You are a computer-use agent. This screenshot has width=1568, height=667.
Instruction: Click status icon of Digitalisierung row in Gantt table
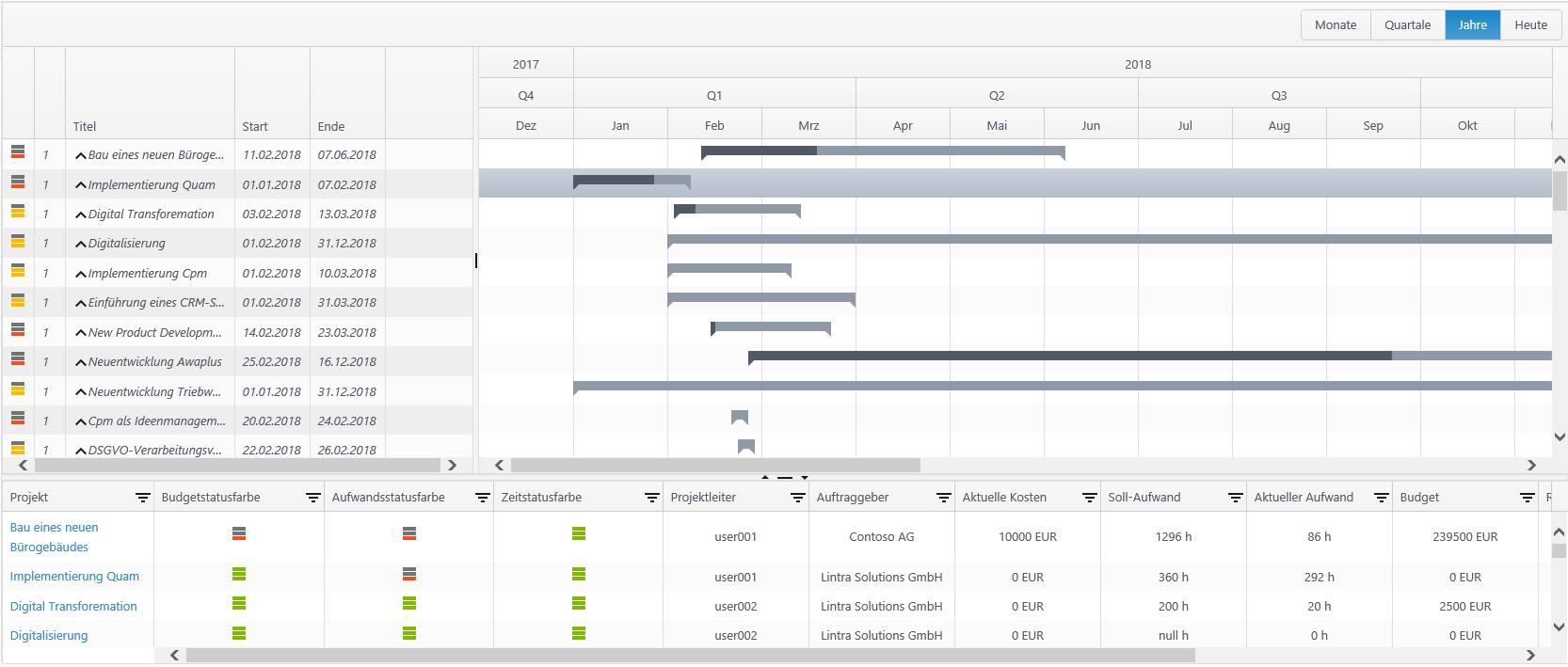18,241
